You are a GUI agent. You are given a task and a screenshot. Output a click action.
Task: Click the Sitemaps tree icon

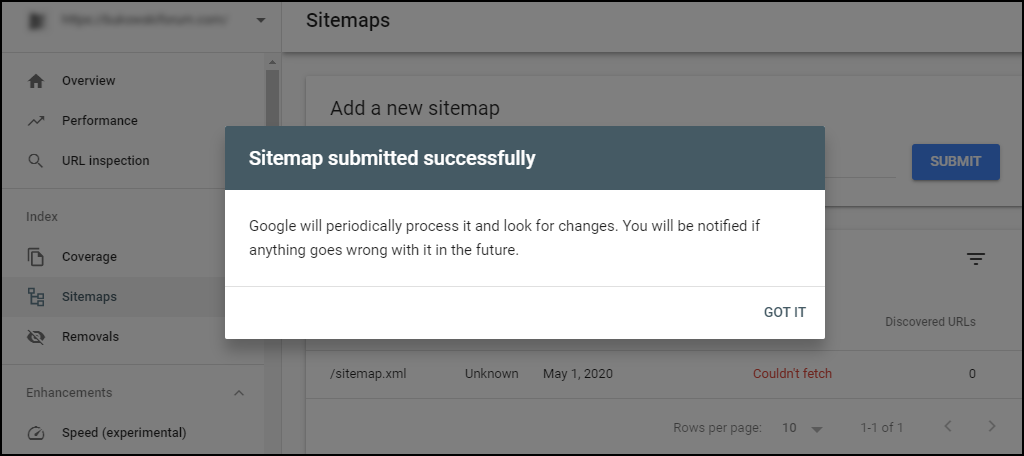[x=36, y=297]
